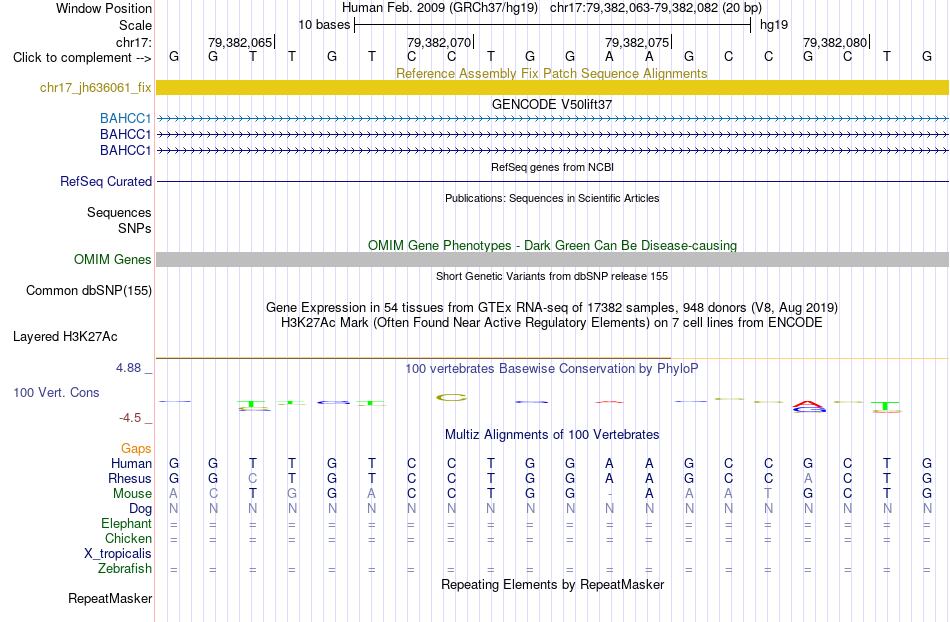
Task: Open 'Reference Assembly Fix Patch Sequence Alignments' track title
Action: click(x=551, y=73)
